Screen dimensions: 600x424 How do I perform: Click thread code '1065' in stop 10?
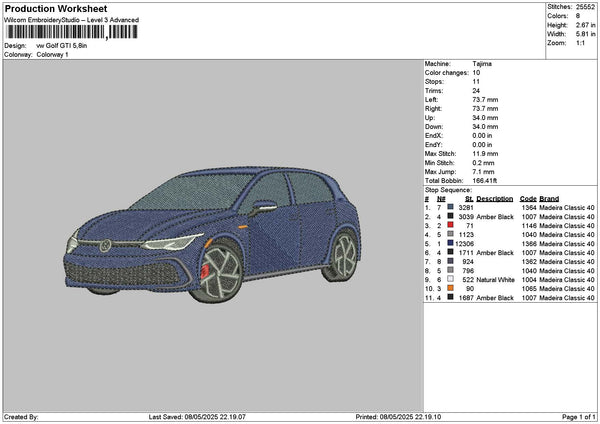click(529, 289)
